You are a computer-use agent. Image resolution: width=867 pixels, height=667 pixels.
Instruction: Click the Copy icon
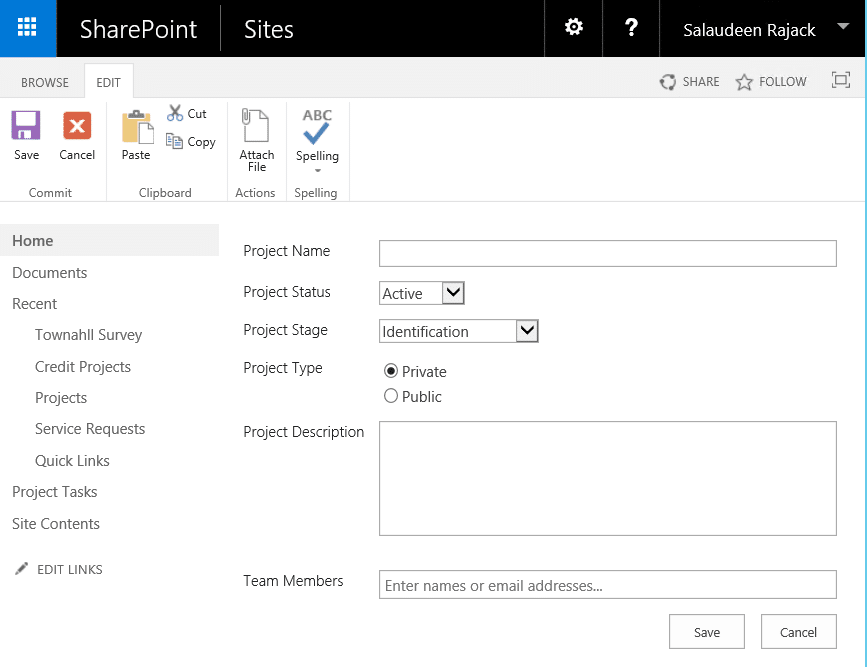click(190, 141)
